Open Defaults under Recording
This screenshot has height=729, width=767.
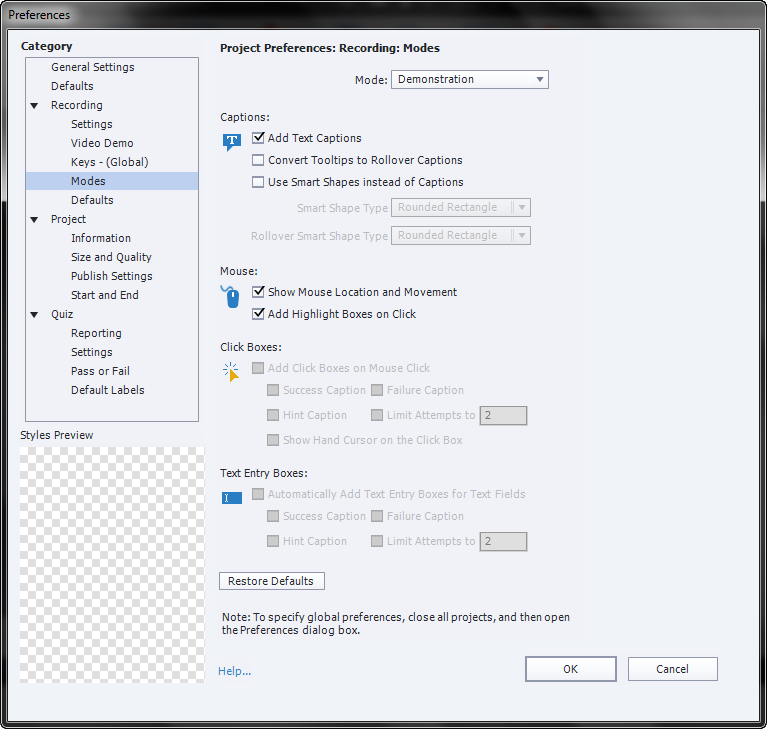(92, 200)
